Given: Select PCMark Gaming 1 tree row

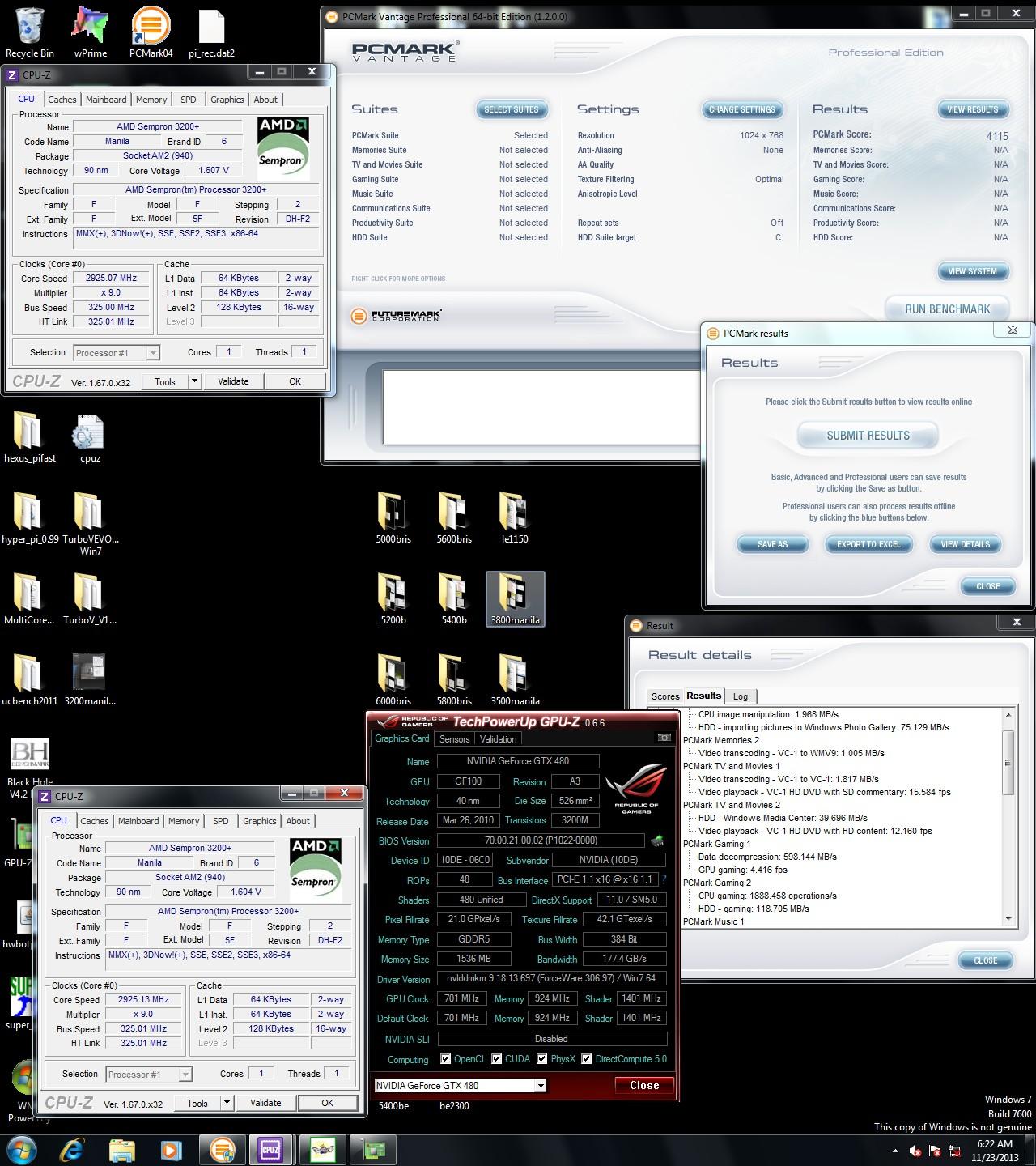Looking at the screenshot, I should pyautogui.click(x=717, y=844).
